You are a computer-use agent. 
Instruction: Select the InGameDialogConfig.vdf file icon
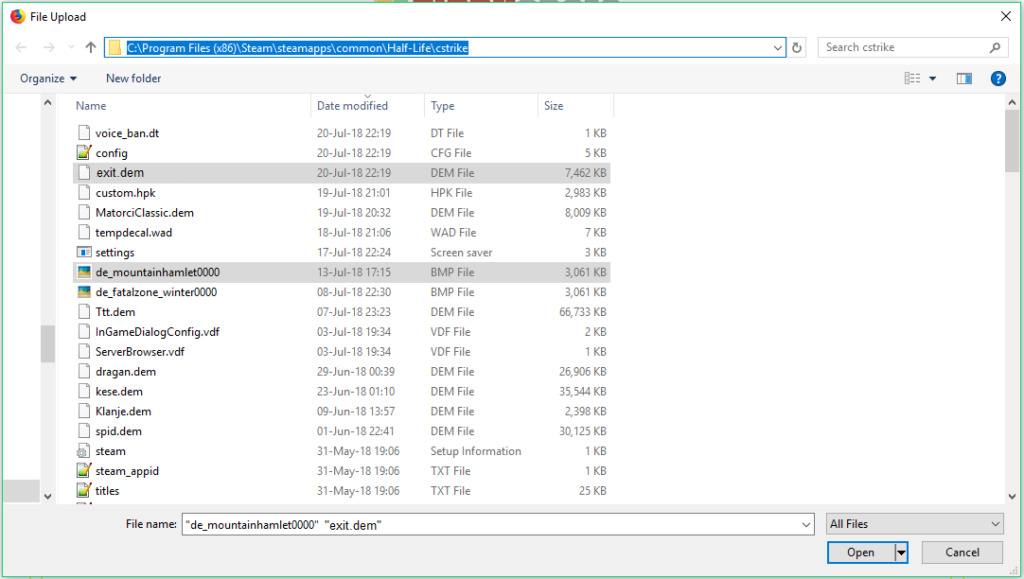point(84,332)
